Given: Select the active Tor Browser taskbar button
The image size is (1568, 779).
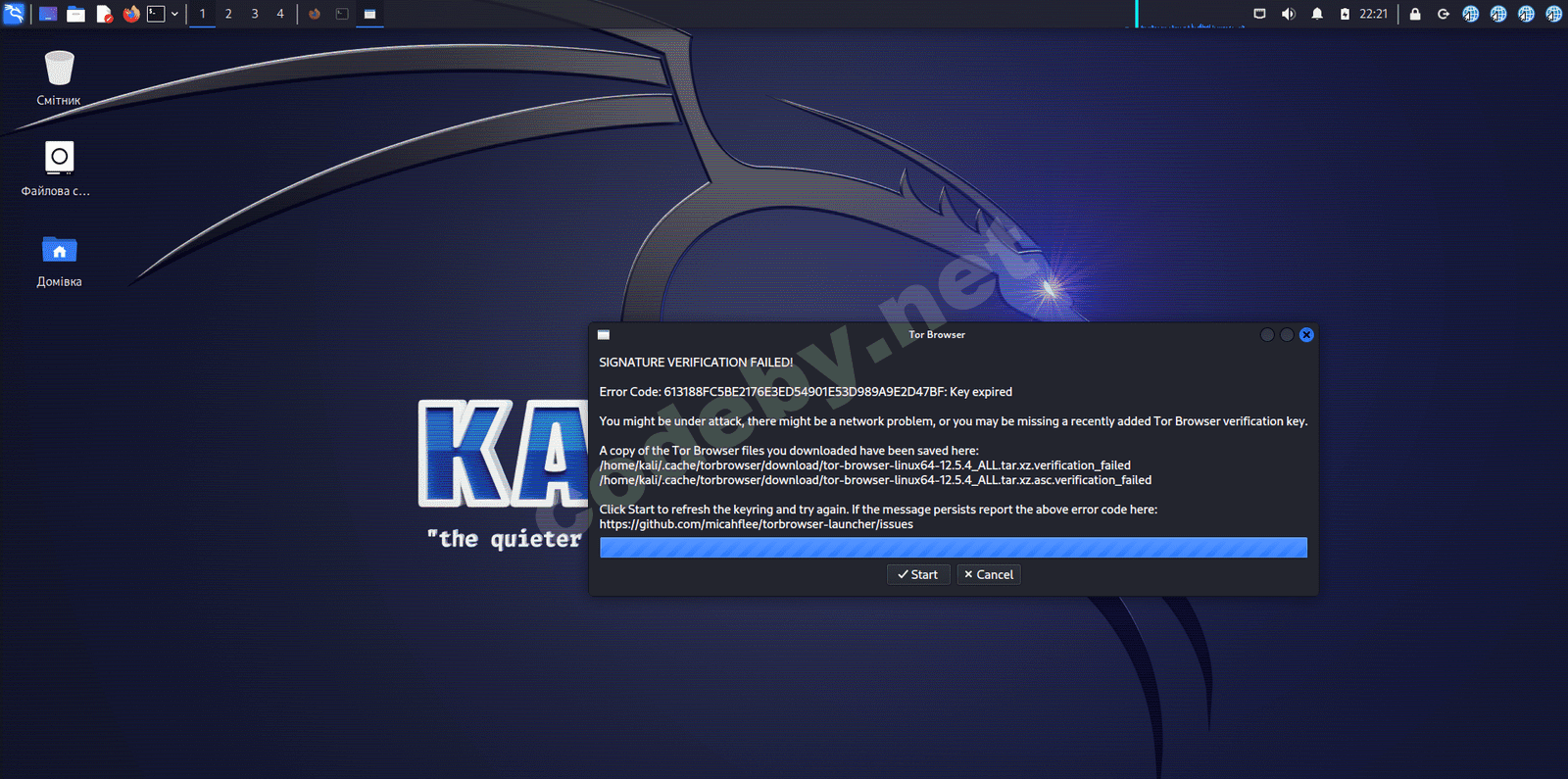Looking at the screenshot, I should 369,14.
